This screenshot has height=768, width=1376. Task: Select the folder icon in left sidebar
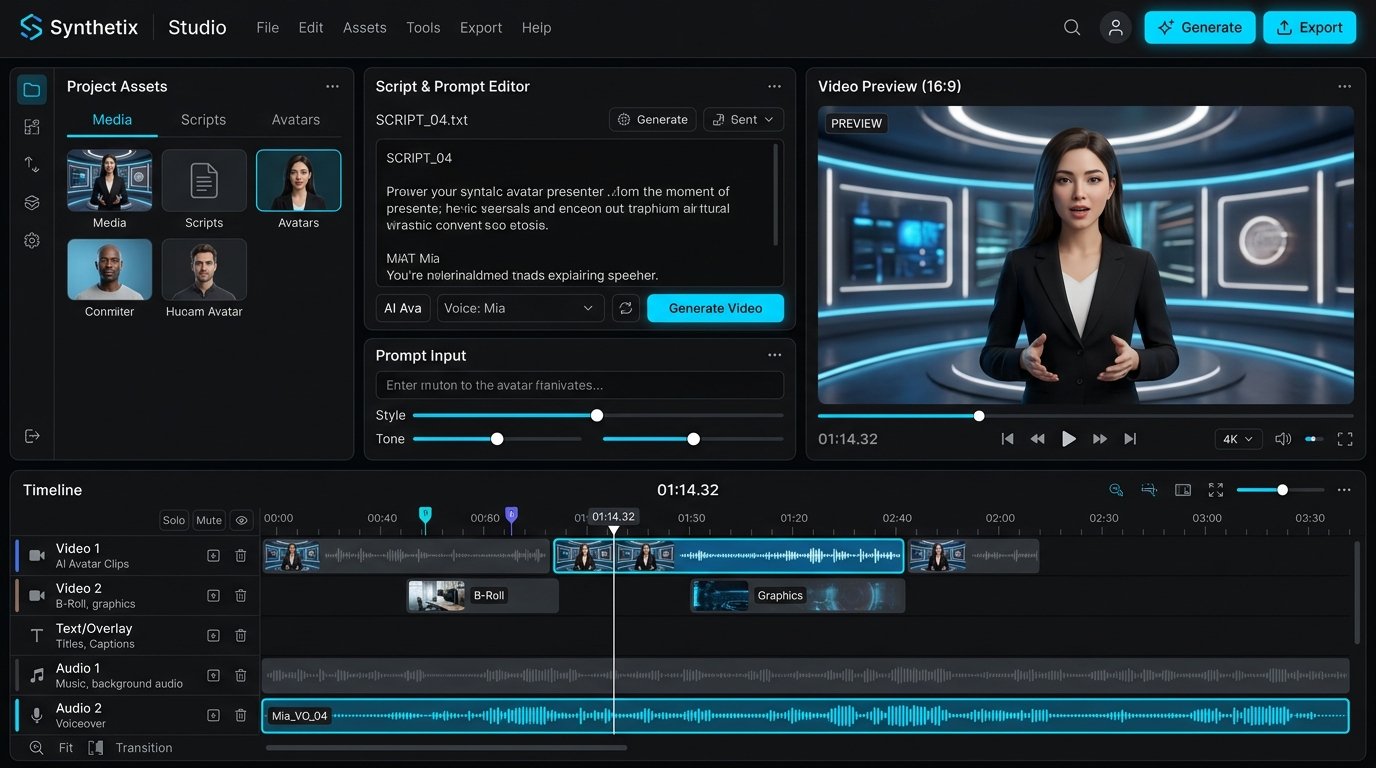coord(32,90)
